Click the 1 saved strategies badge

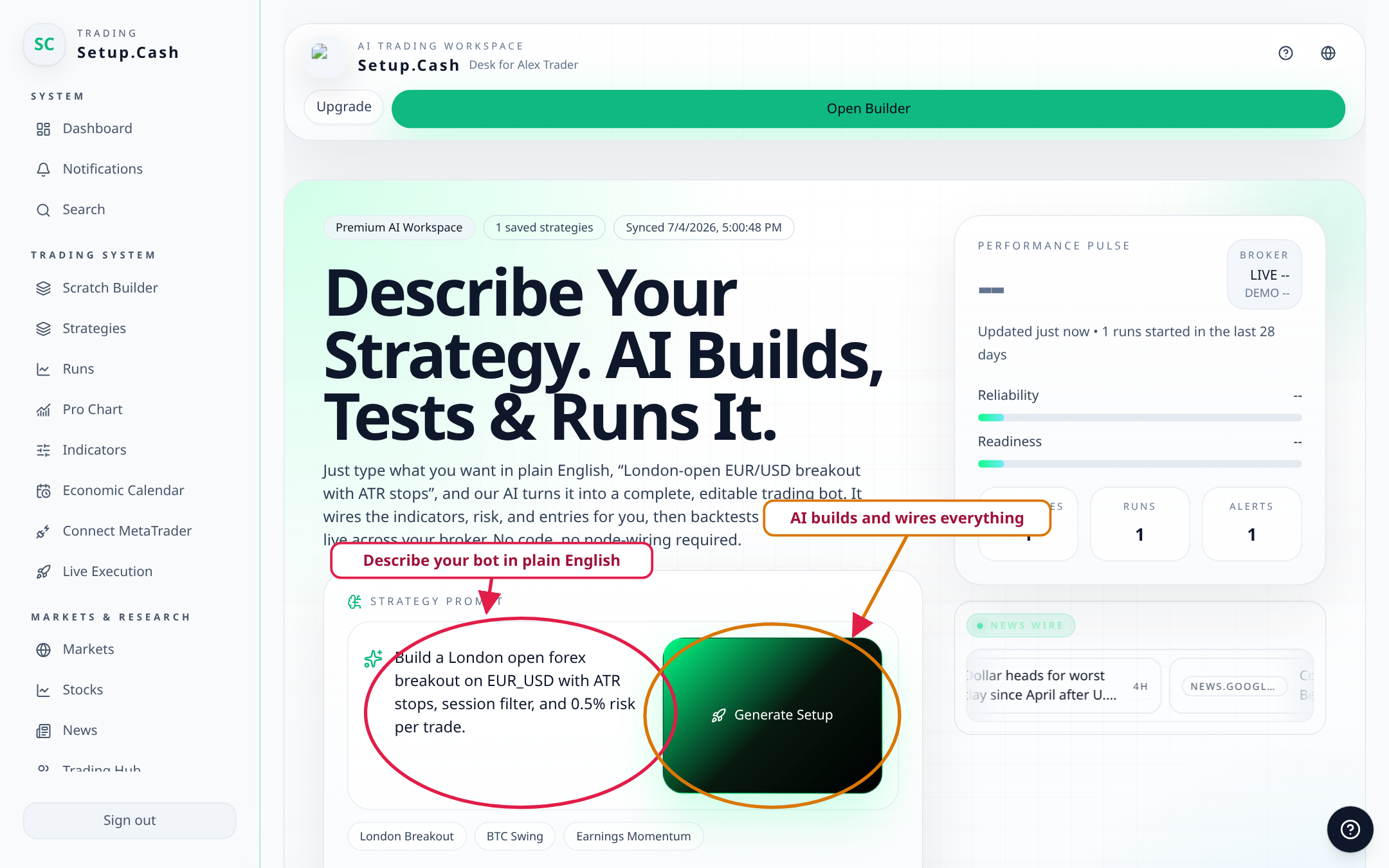pyautogui.click(x=544, y=228)
